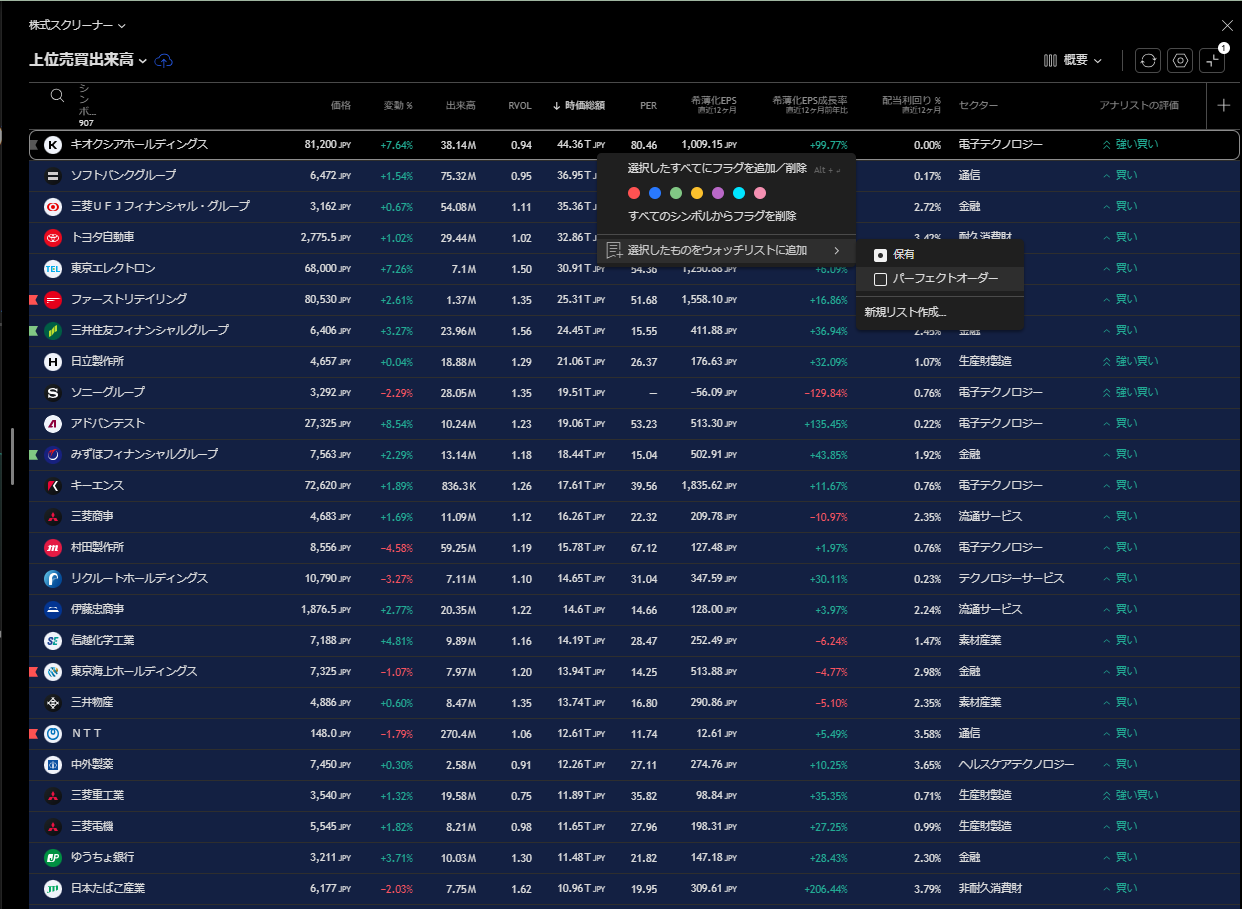
Task: Sort by the 出来高 column header
Action: tap(460, 105)
